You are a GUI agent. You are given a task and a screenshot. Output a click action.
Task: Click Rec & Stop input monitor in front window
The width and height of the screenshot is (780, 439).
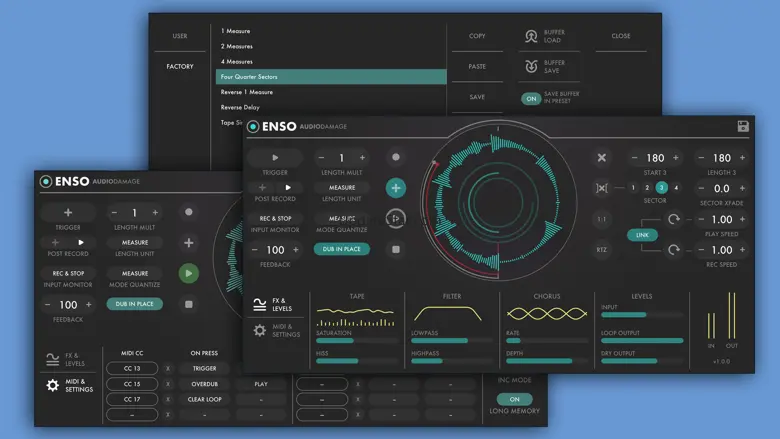pyautogui.click(x=275, y=218)
